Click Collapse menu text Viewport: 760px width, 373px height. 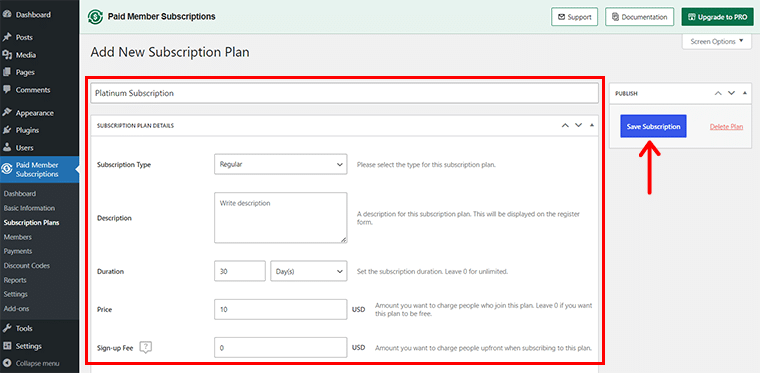pos(37,363)
